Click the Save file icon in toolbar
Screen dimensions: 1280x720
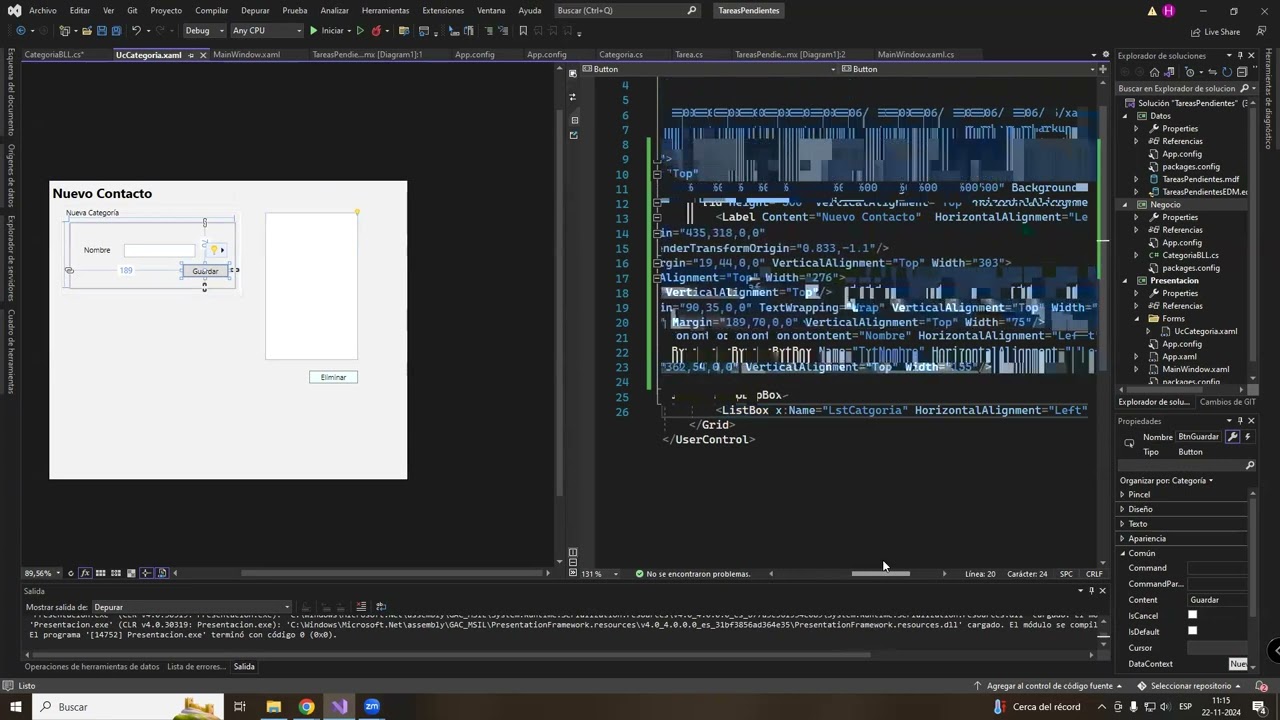coord(101,30)
